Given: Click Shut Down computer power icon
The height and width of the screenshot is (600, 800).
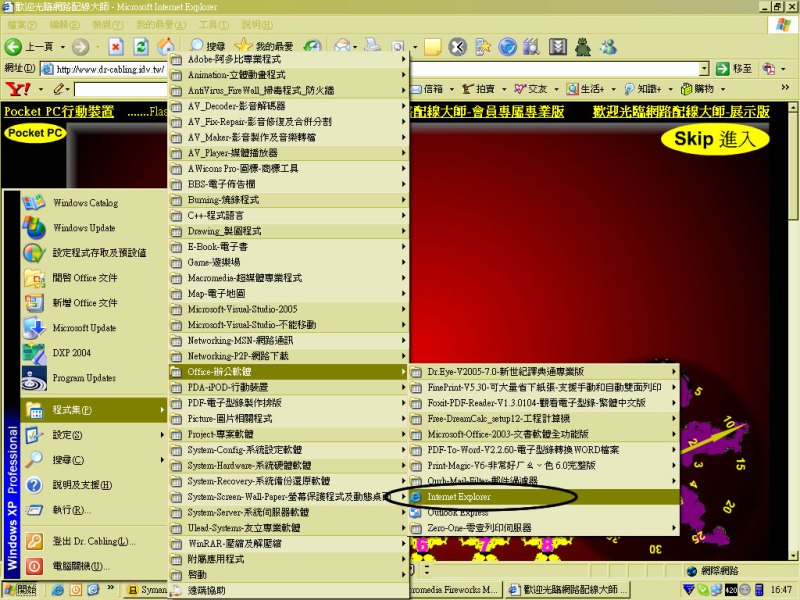Looking at the screenshot, I should click(x=34, y=566).
